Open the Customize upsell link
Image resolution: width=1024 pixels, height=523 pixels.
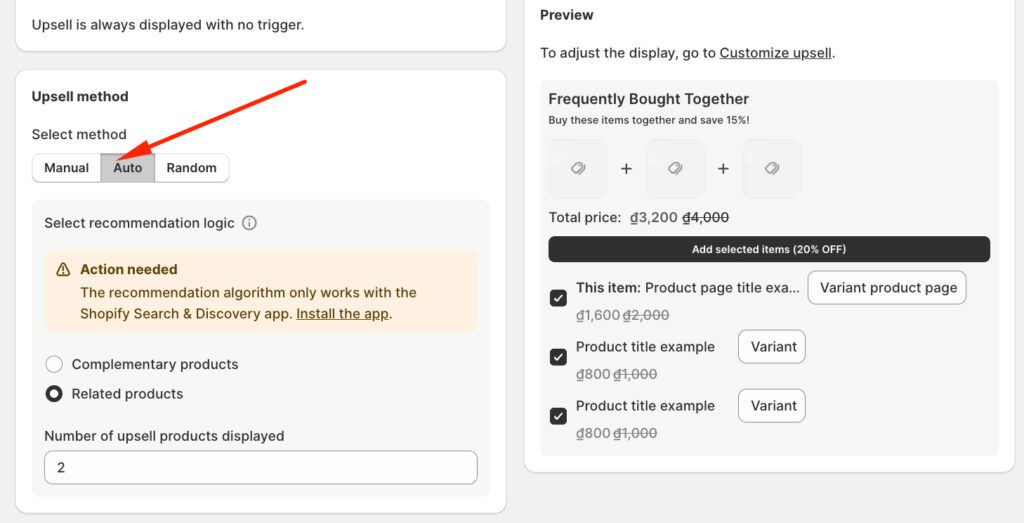click(x=775, y=53)
